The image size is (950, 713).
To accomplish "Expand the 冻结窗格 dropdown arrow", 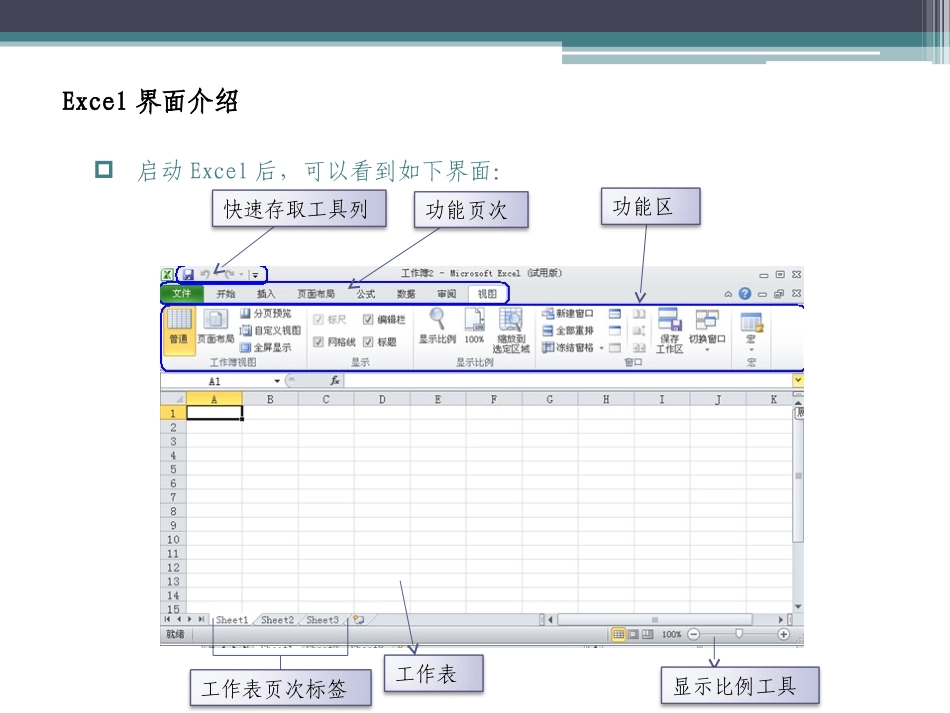I will 602,348.
